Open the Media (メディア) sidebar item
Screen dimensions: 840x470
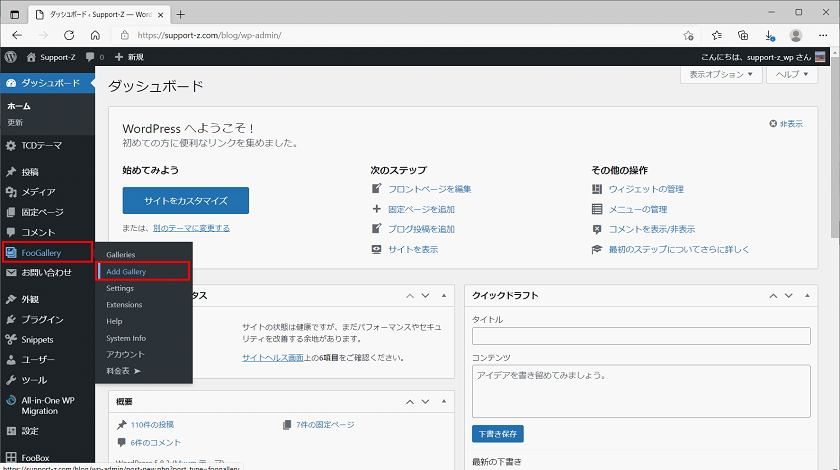point(38,192)
